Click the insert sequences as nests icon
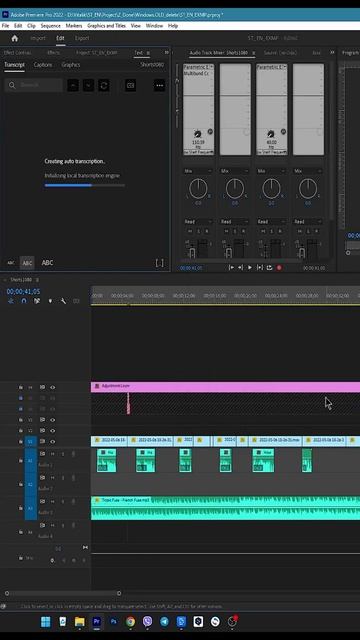The height and width of the screenshot is (640, 360). 11,301
